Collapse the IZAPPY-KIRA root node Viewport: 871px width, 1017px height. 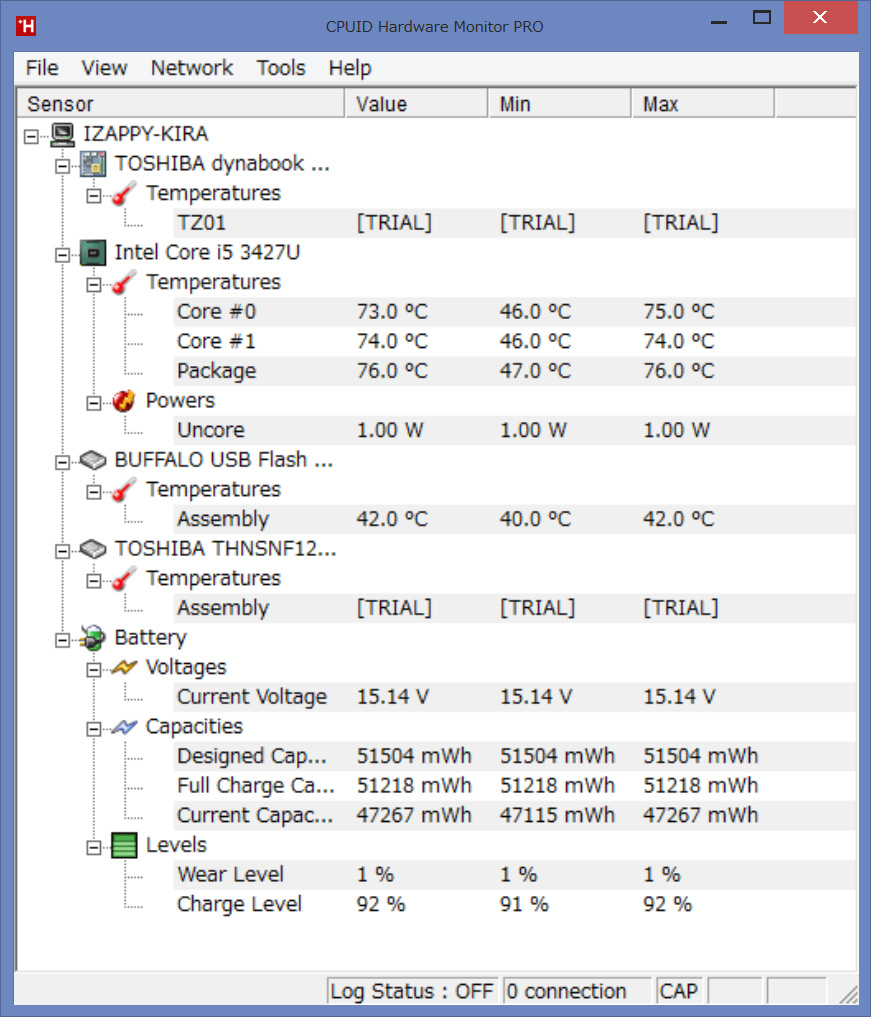click(x=31, y=135)
